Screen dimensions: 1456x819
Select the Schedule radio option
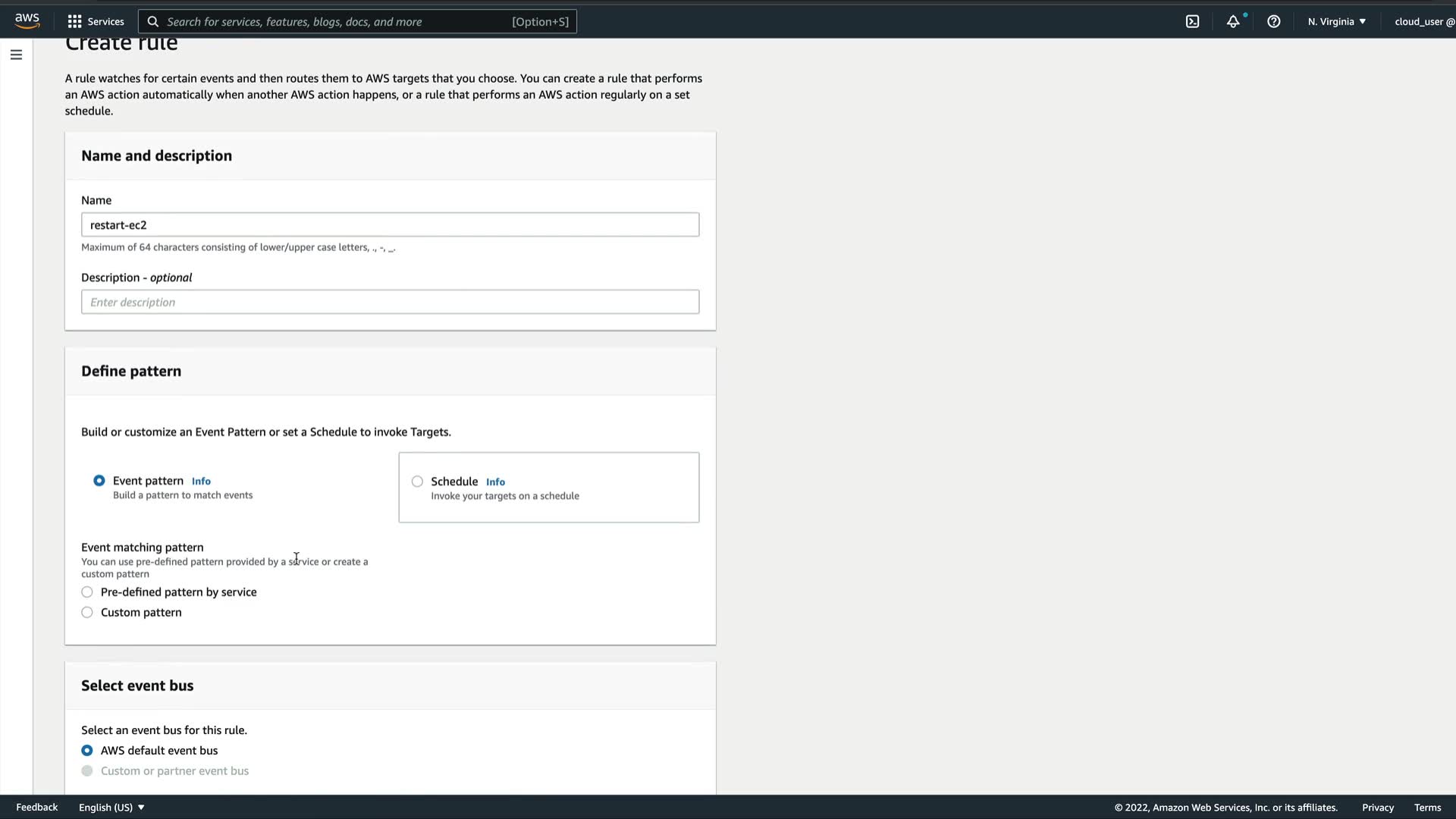tap(417, 482)
